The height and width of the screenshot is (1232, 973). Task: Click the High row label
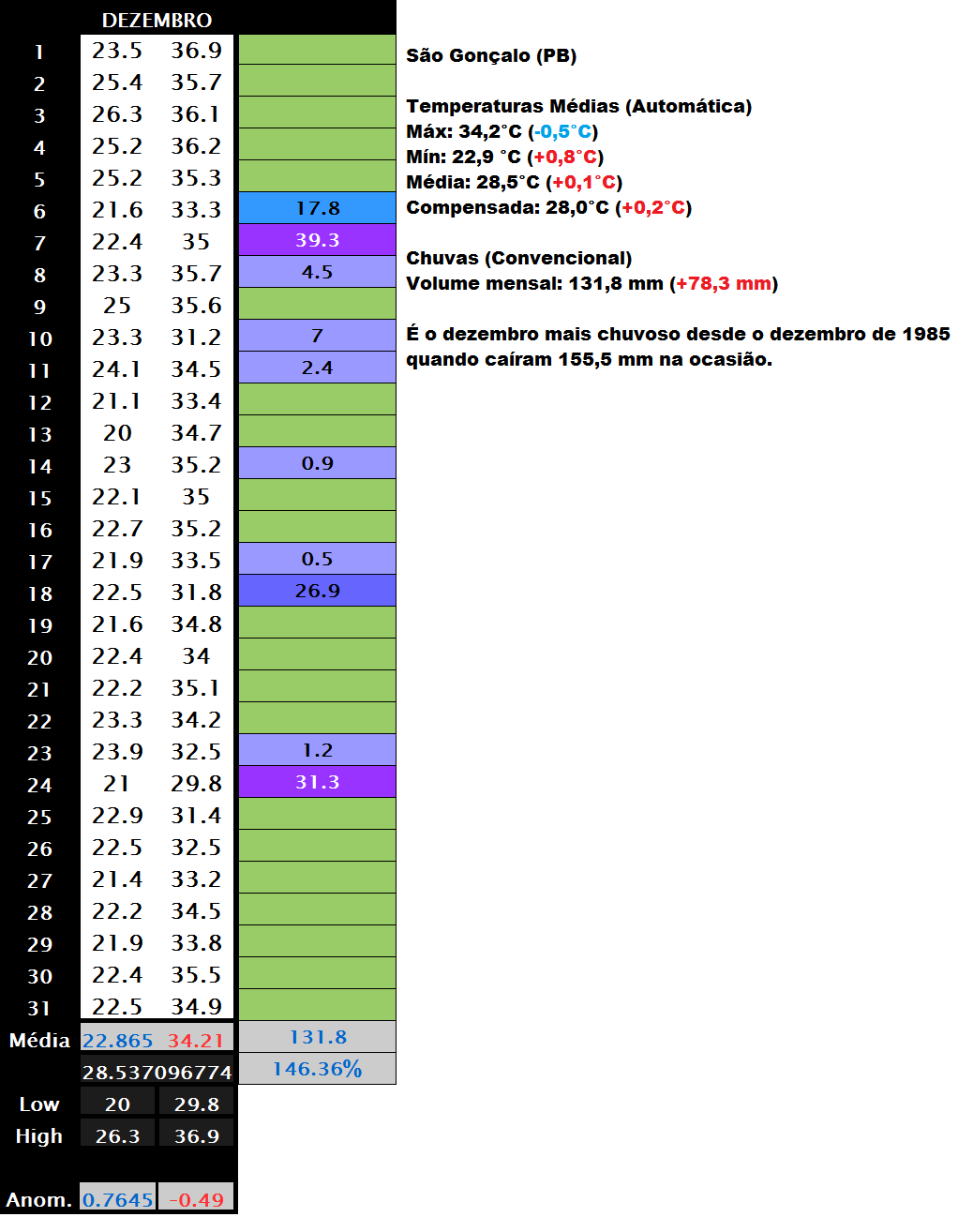pos(39,1135)
